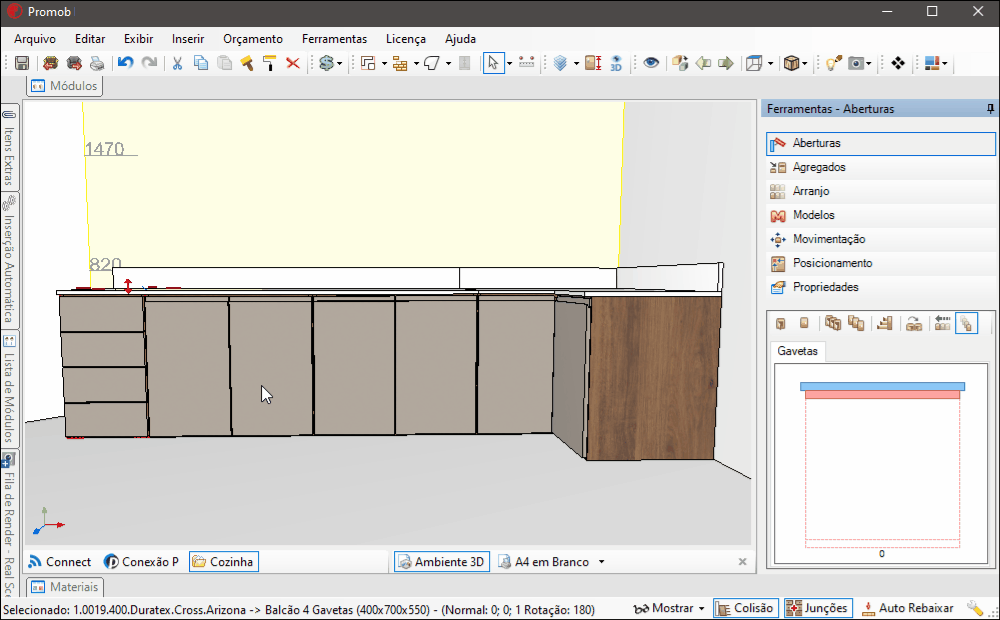Click the 3D view icon
The height and width of the screenshot is (620, 1000).
pos(616,63)
